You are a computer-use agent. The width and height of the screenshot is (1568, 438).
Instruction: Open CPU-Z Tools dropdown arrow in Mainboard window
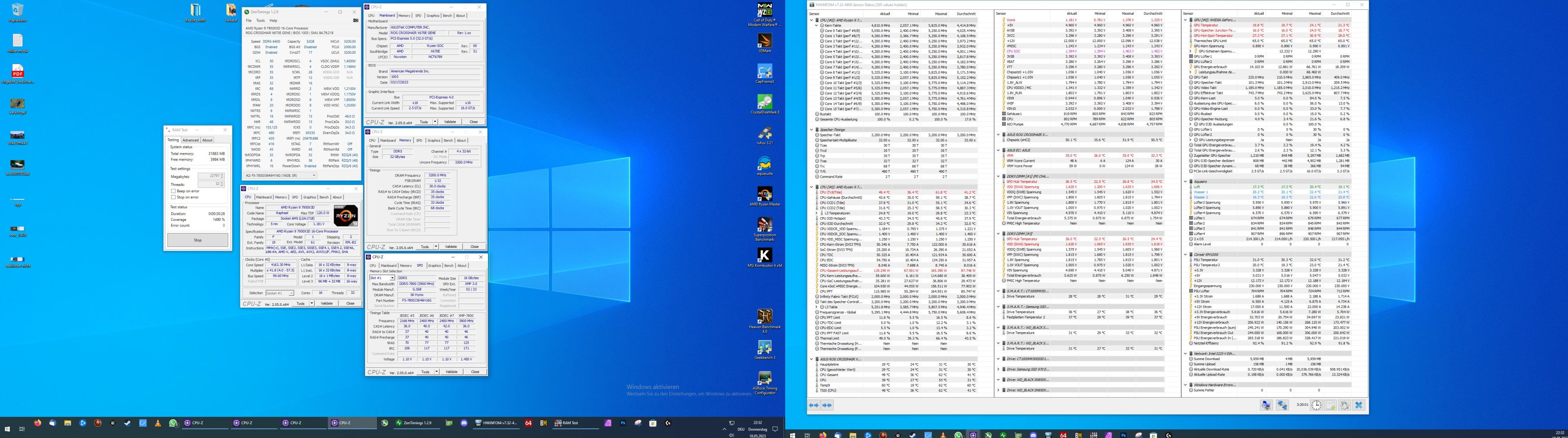(436, 122)
